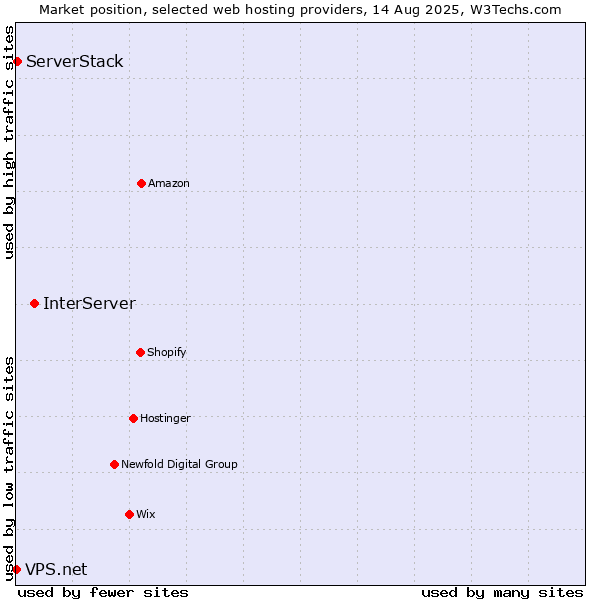The width and height of the screenshot is (600, 600).
Task: Select the 'Wix' label
Action: click(x=146, y=514)
